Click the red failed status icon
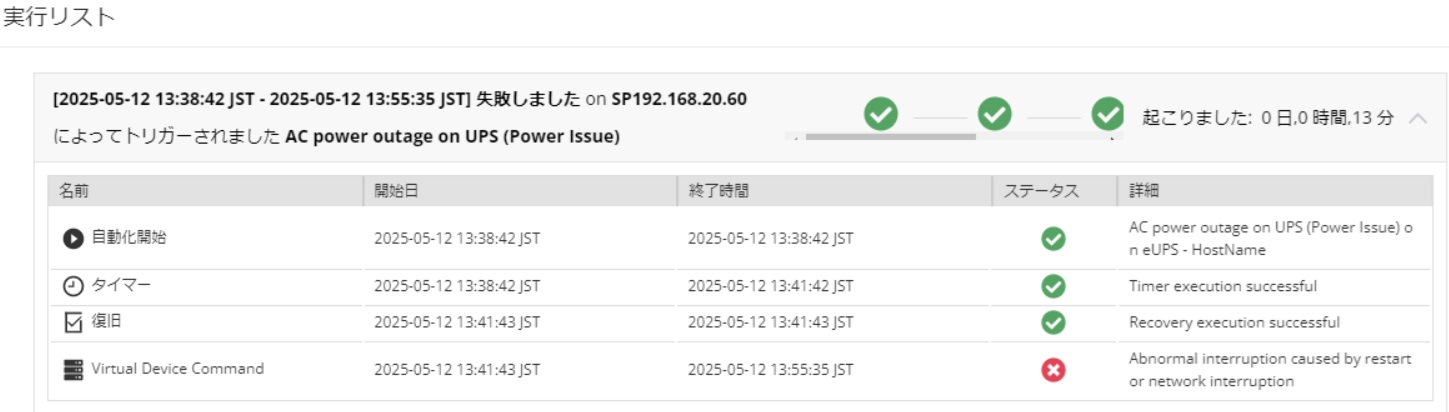Screen dimensions: 1449x412 tap(1053, 370)
